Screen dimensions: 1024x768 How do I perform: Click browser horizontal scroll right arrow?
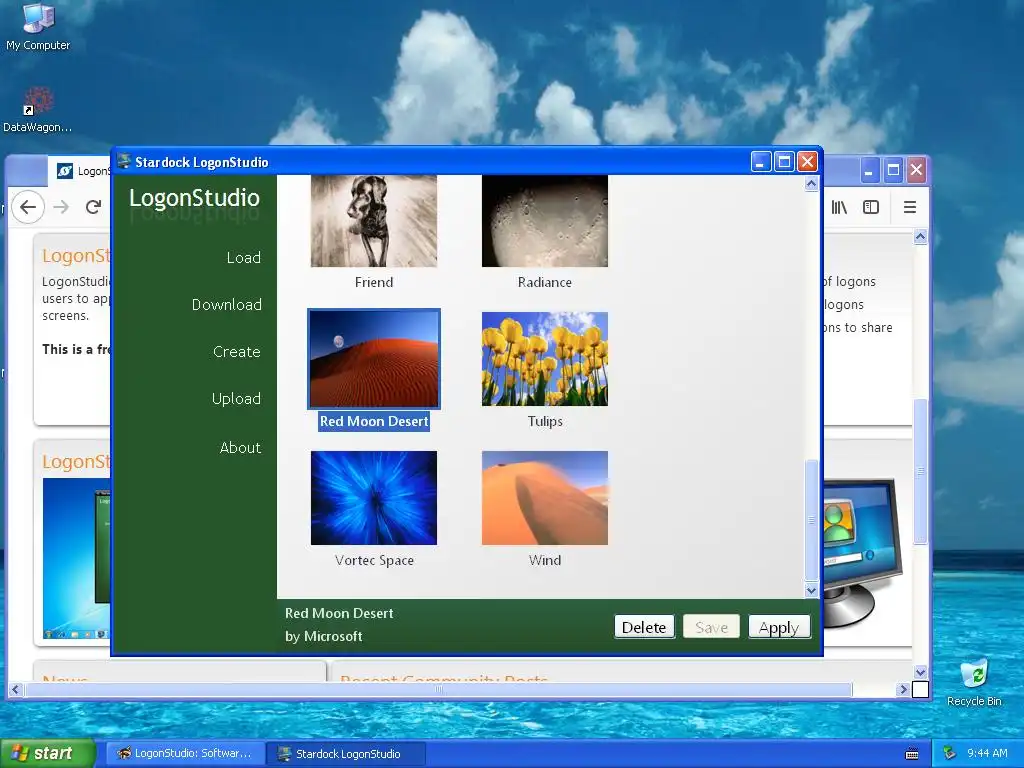pyautogui.click(x=903, y=689)
